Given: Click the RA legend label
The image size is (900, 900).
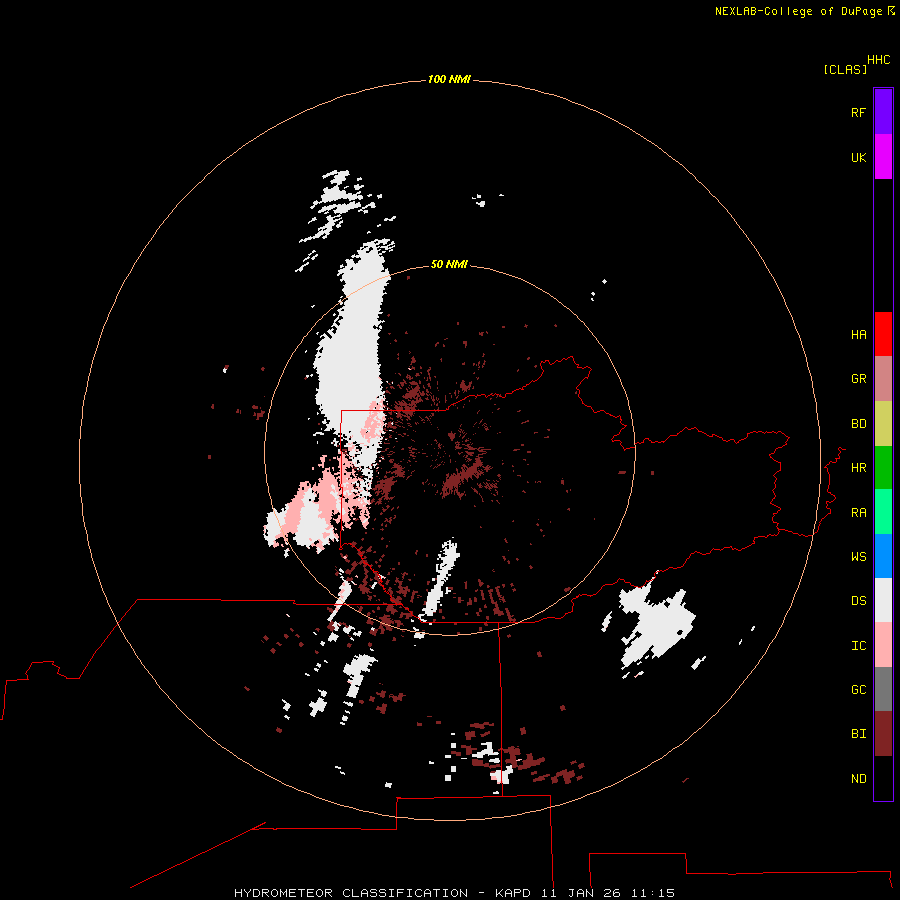Looking at the screenshot, I should click(x=858, y=513).
